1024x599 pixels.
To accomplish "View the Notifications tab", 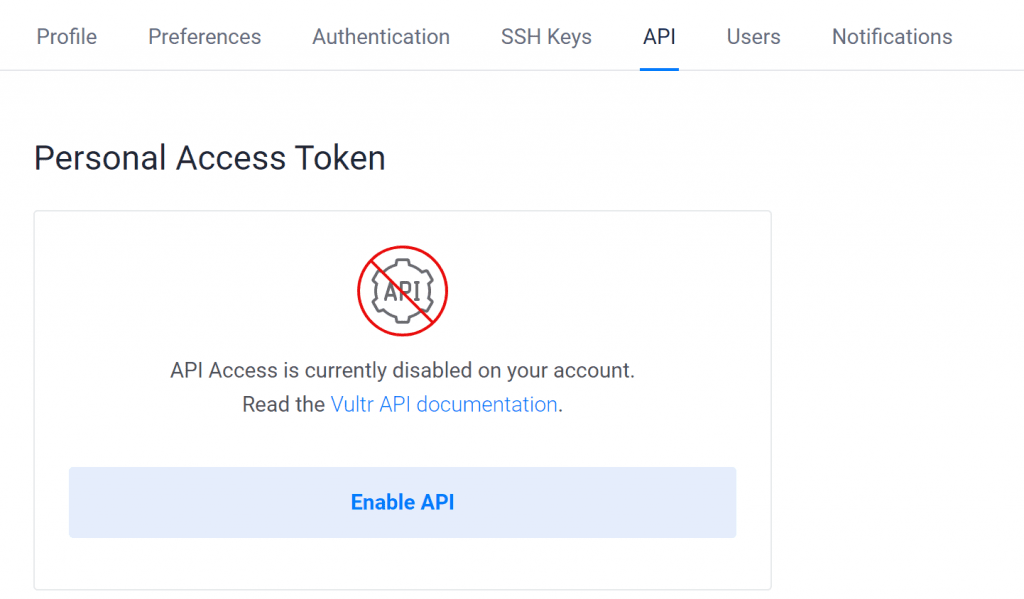I will point(891,36).
